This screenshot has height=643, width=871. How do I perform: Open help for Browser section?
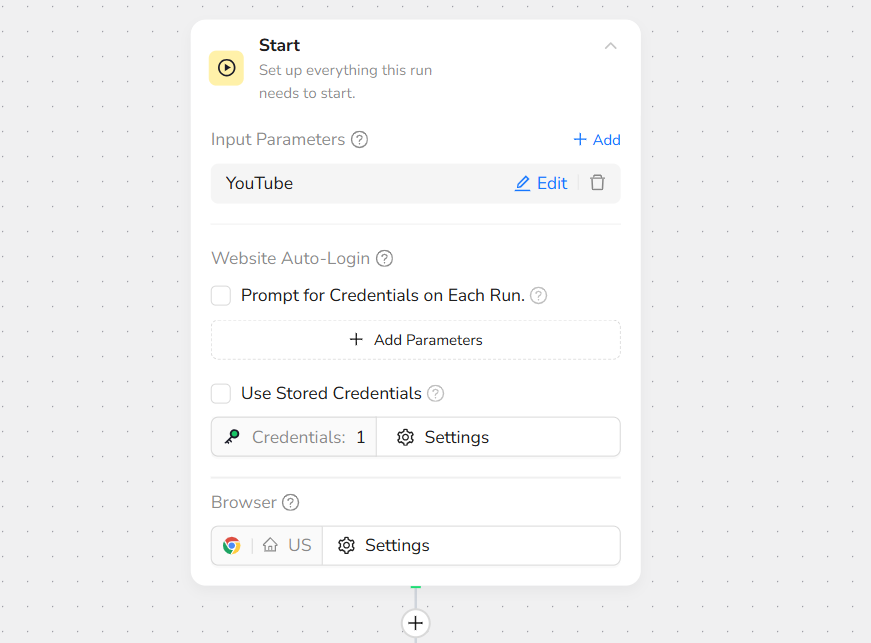291,503
